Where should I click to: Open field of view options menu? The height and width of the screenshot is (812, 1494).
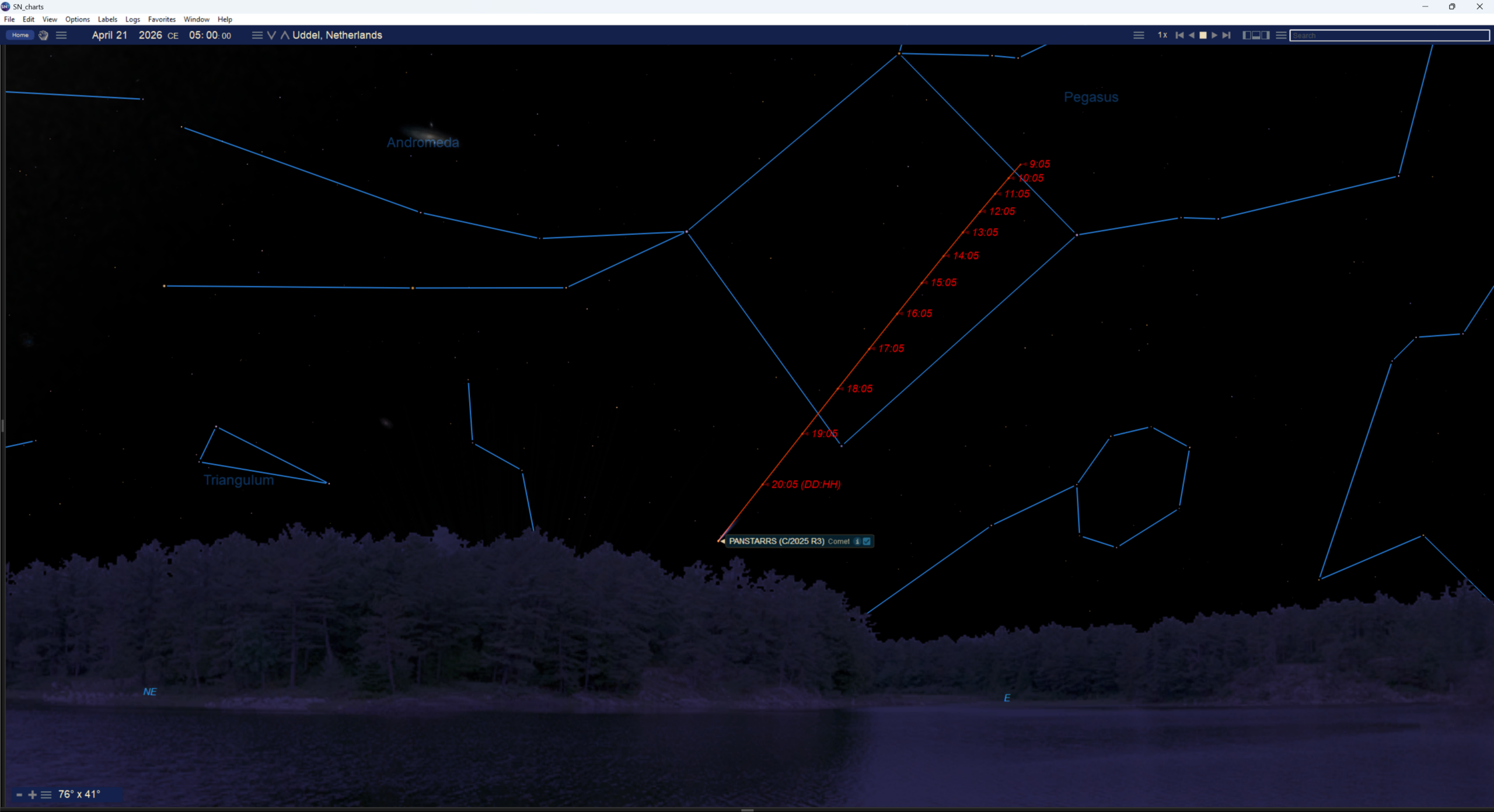pyautogui.click(x=46, y=794)
